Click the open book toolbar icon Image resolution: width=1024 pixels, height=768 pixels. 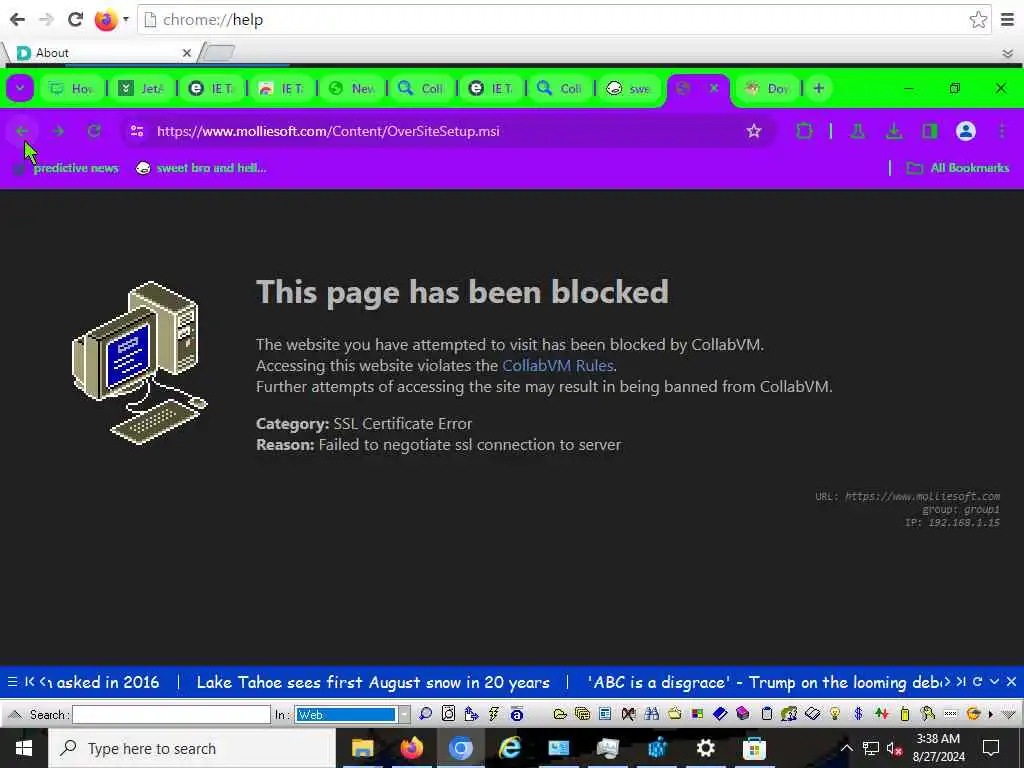(812, 714)
